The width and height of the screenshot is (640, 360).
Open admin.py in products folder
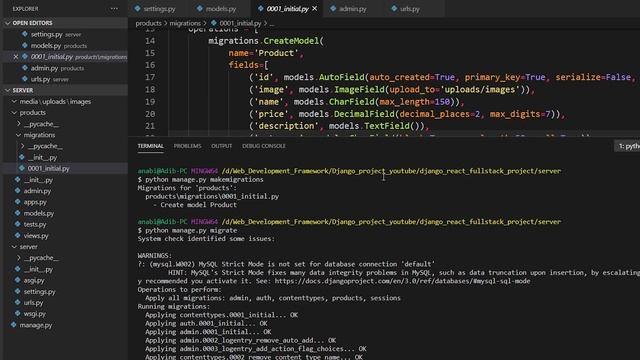pyautogui.click(x=37, y=191)
